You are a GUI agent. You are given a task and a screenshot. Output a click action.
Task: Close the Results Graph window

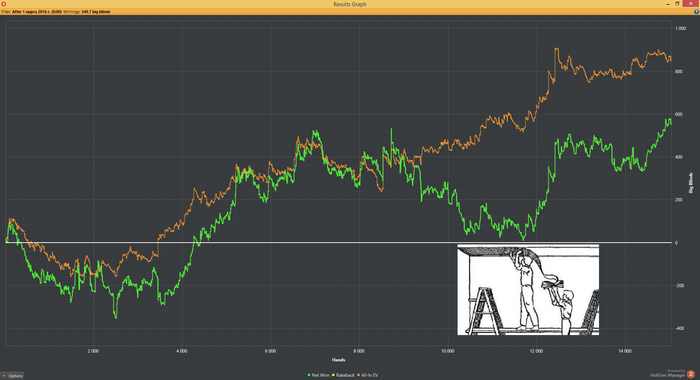(692, 4)
